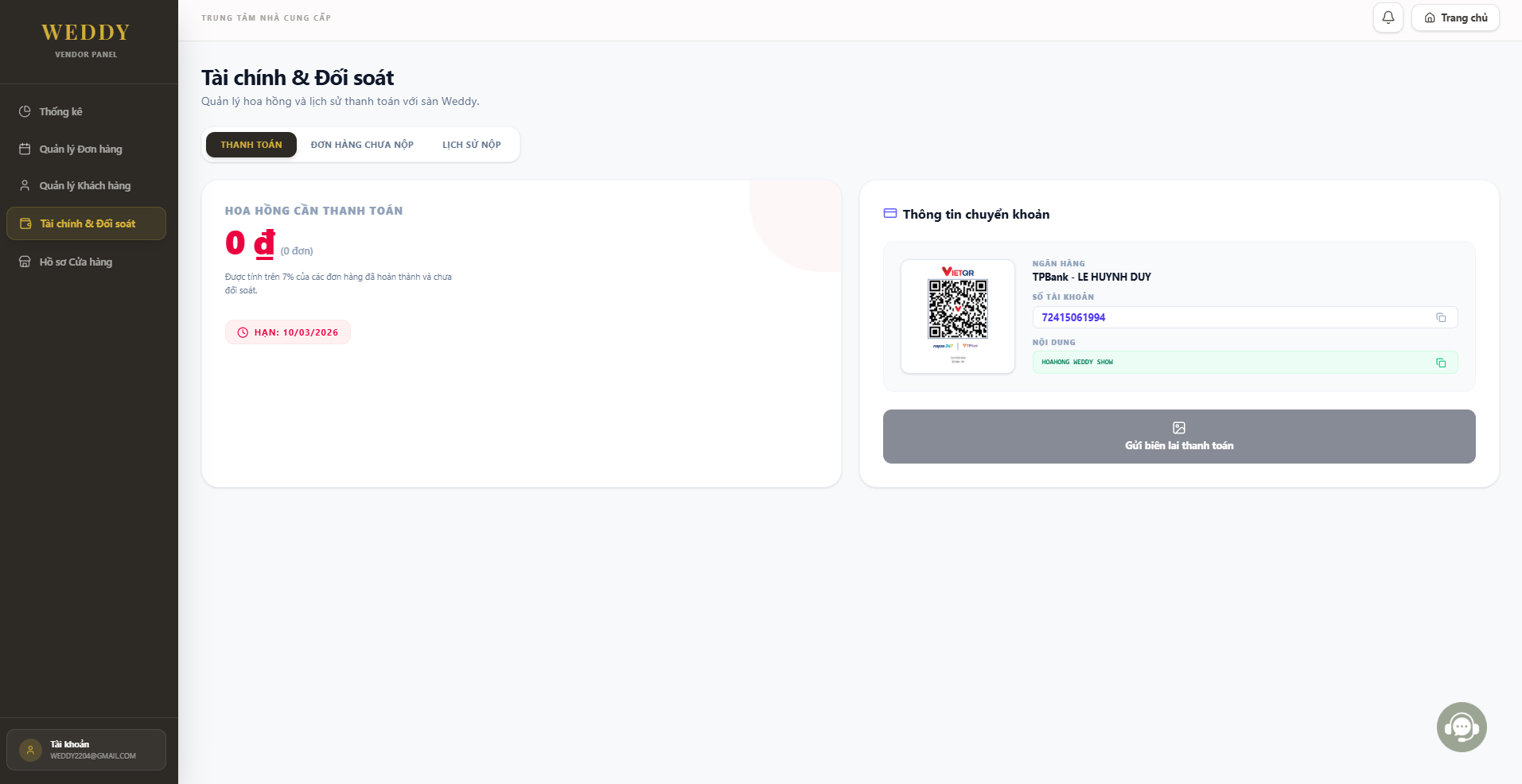Copy the bank account number
Screen dimensions: 1522x784
coord(1440,317)
